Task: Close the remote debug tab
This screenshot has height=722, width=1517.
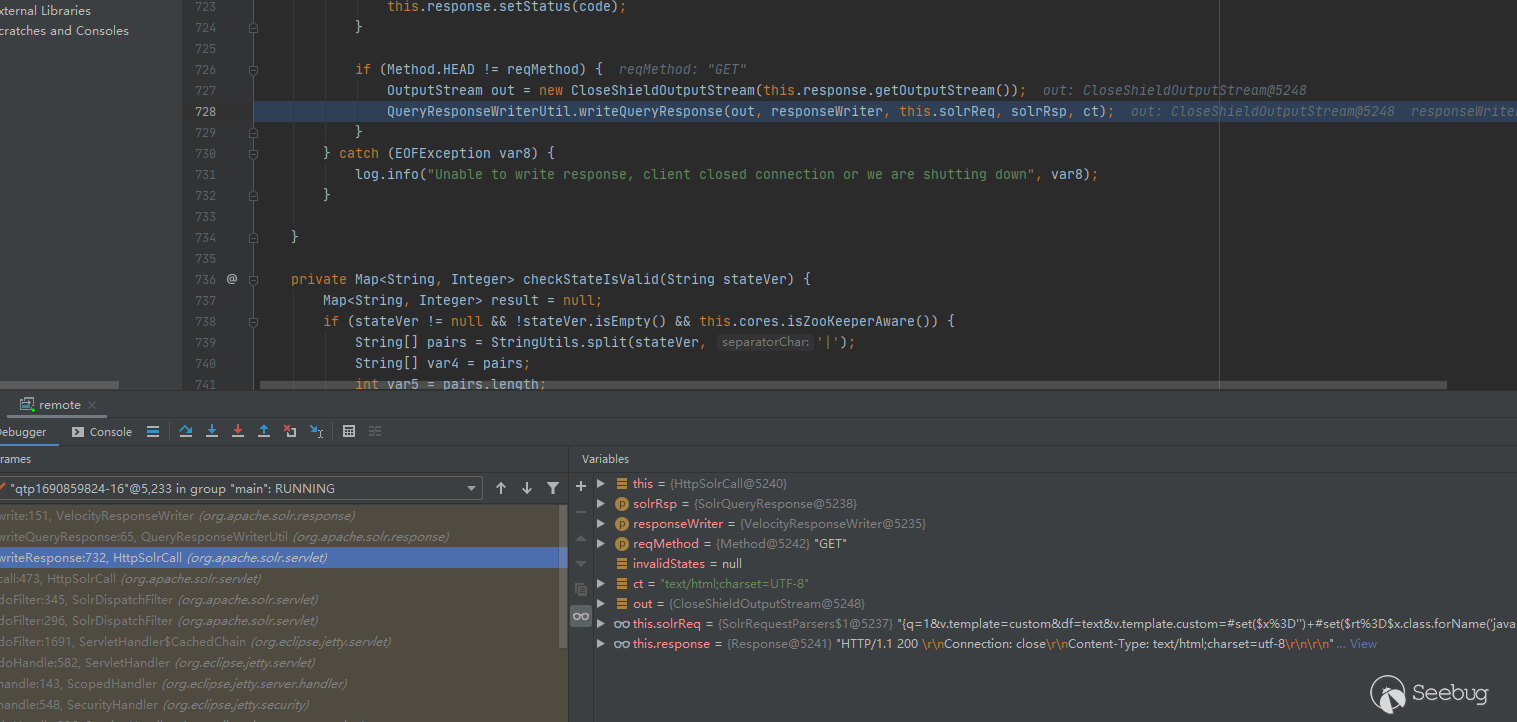Action: pyautogui.click(x=92, y=405)
